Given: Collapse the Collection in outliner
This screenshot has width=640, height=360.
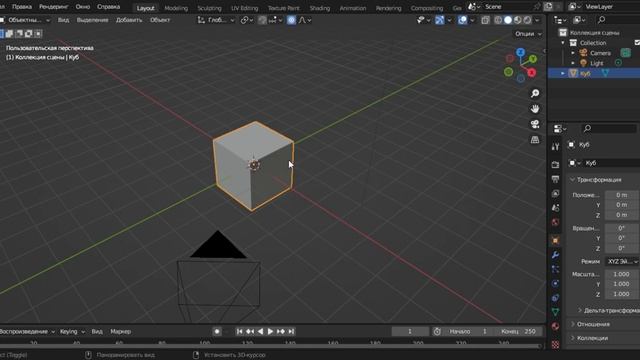Looking at the screenshot, I should [563, 43].
